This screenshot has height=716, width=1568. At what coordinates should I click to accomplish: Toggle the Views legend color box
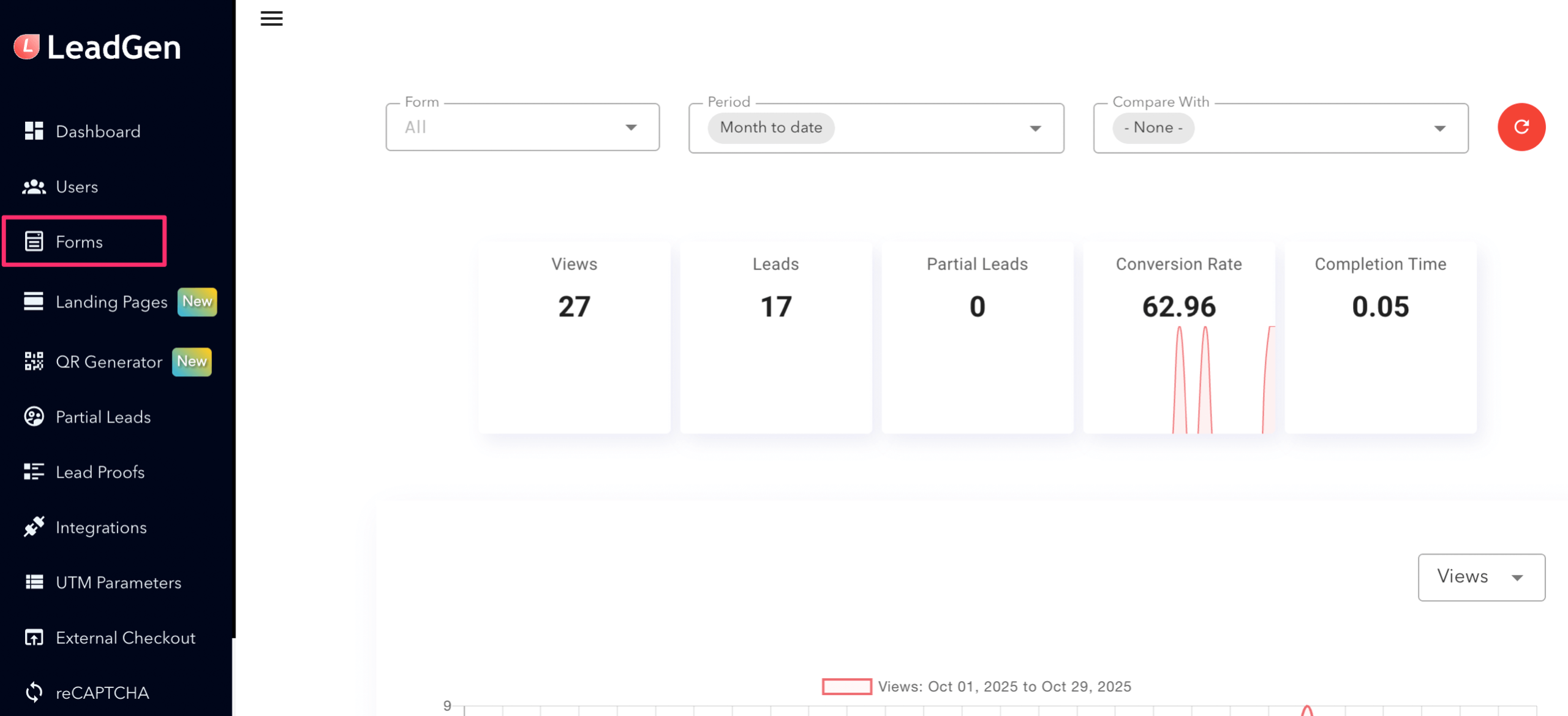[846, 687]
